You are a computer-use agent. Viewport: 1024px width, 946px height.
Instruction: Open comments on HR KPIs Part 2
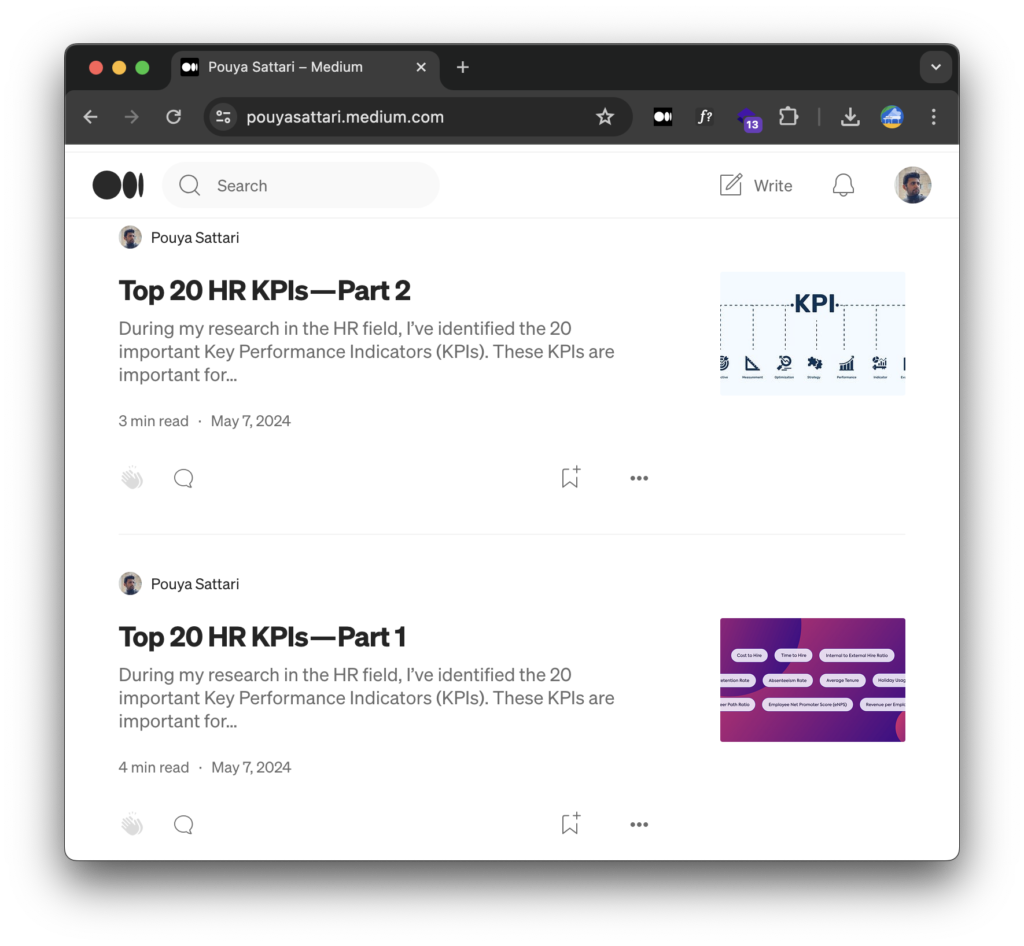tap(183, 478)
